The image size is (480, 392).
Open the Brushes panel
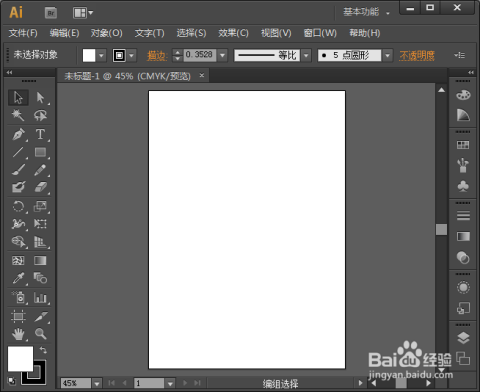click(463, 165)
